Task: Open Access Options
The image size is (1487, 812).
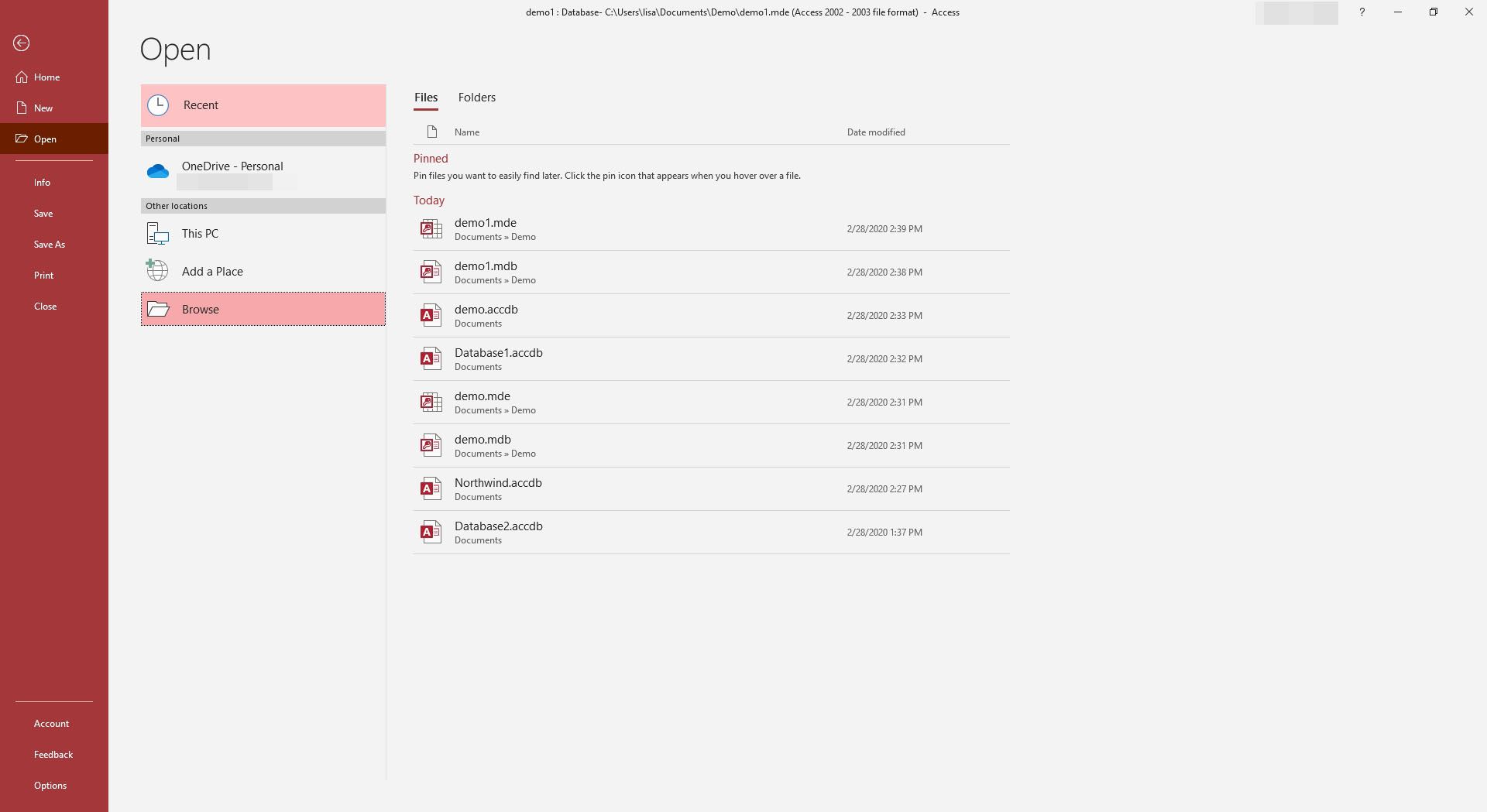Action: tap(54, 786)
